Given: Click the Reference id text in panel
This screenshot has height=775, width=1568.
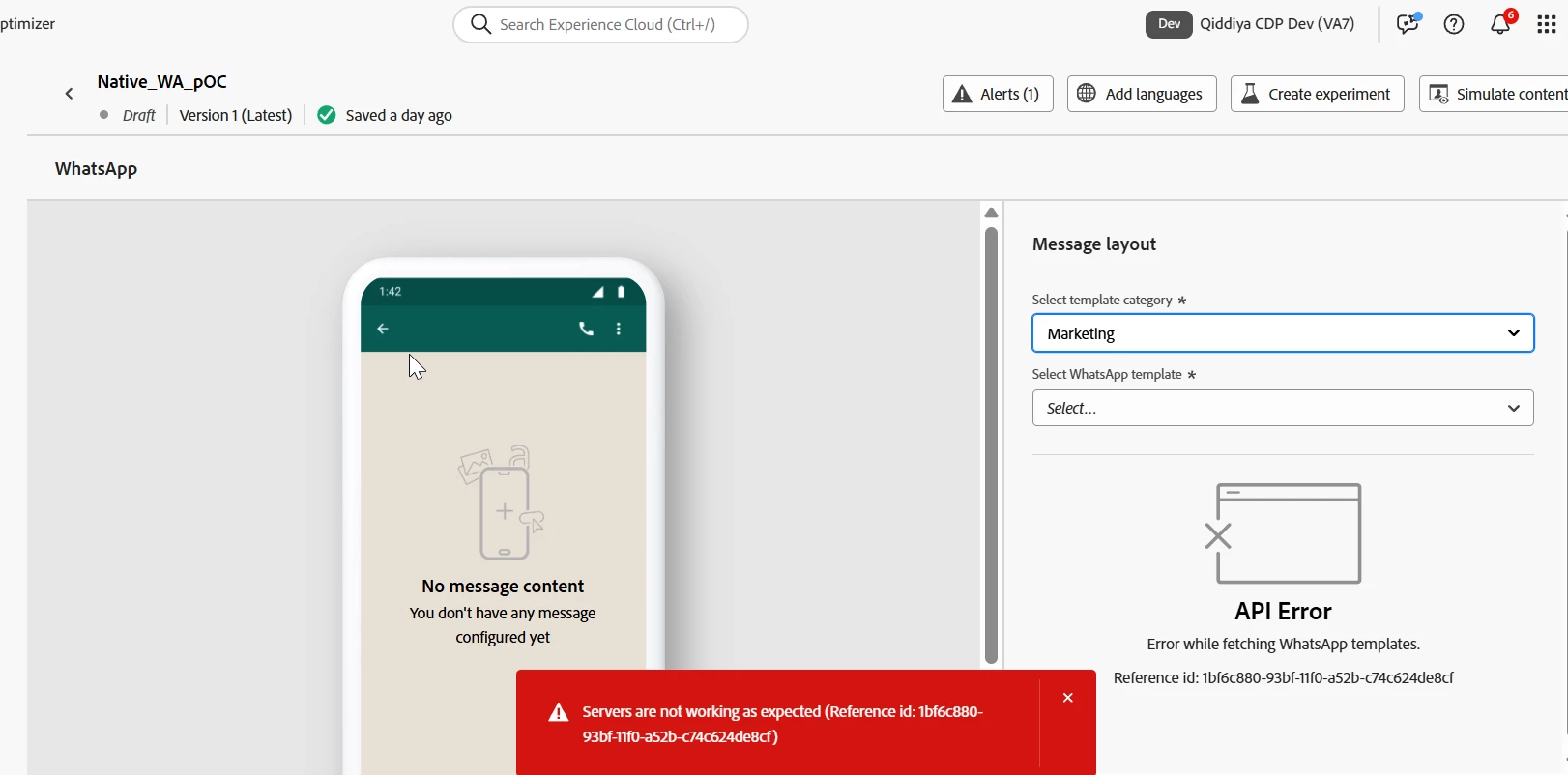Looking at the screenshot, I should [x=1283, y=678].
